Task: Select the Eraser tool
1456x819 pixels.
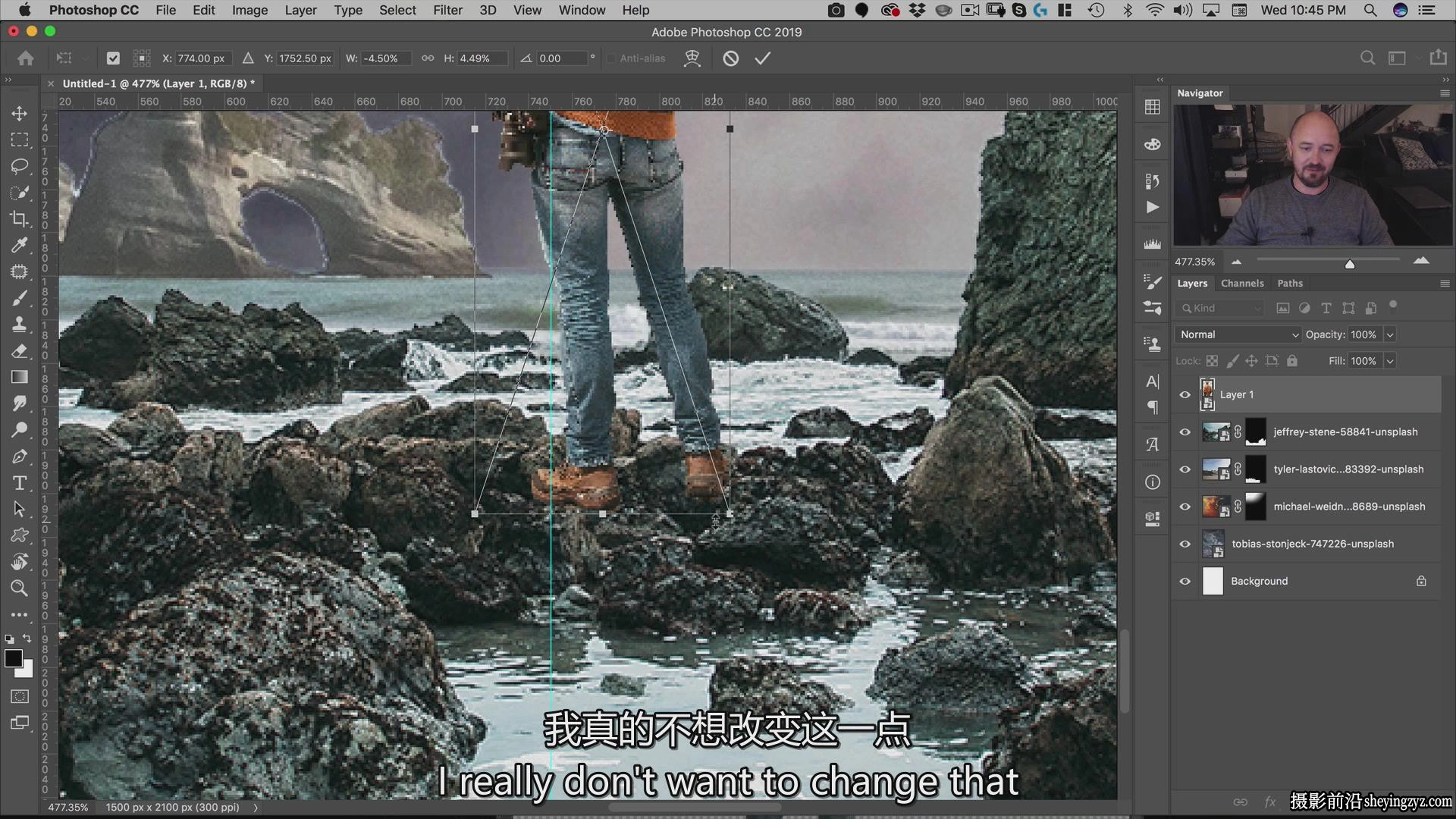Action: coord(19,351)
